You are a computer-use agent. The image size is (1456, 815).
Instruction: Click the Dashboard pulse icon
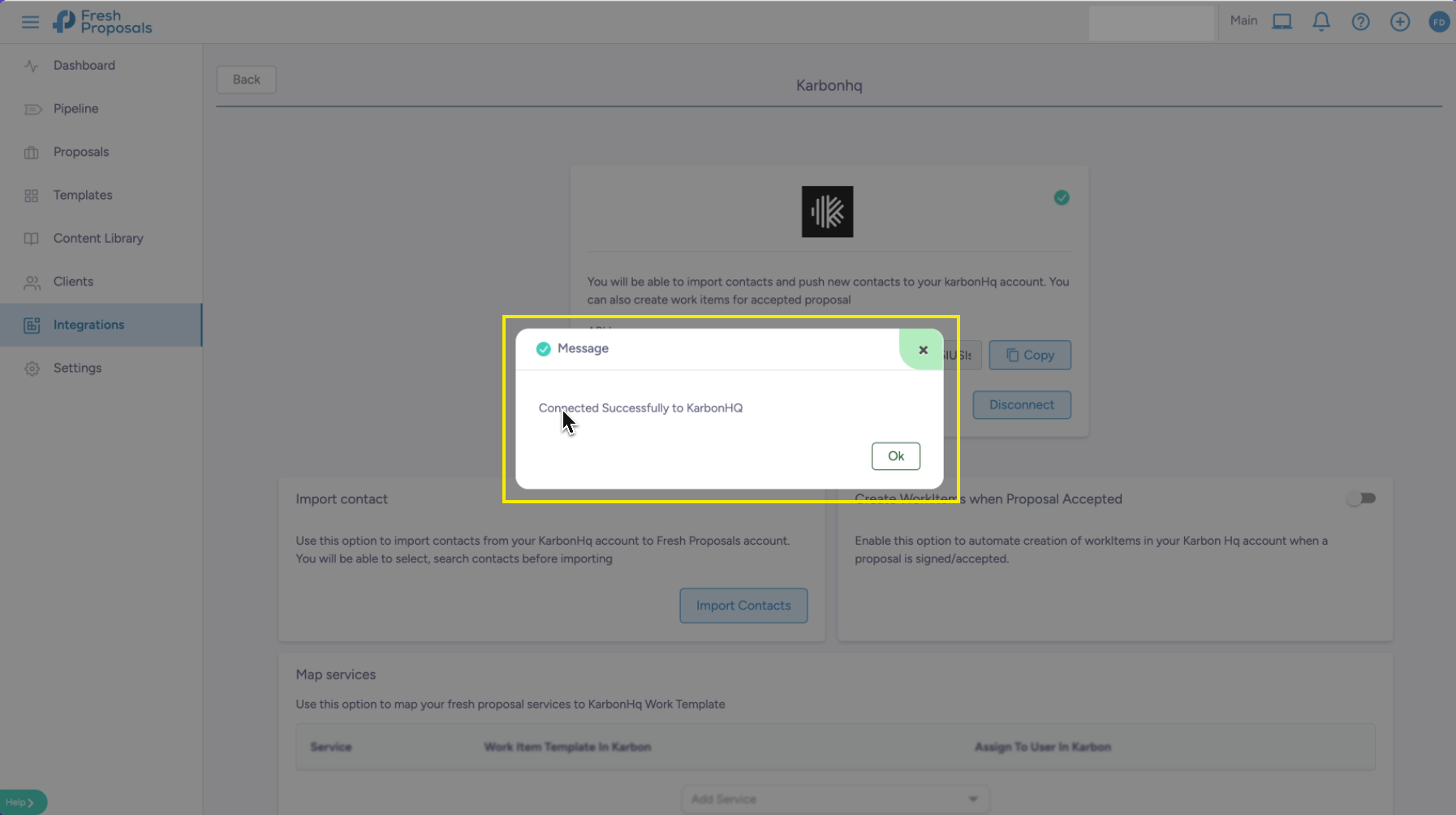tap(32, 66)
